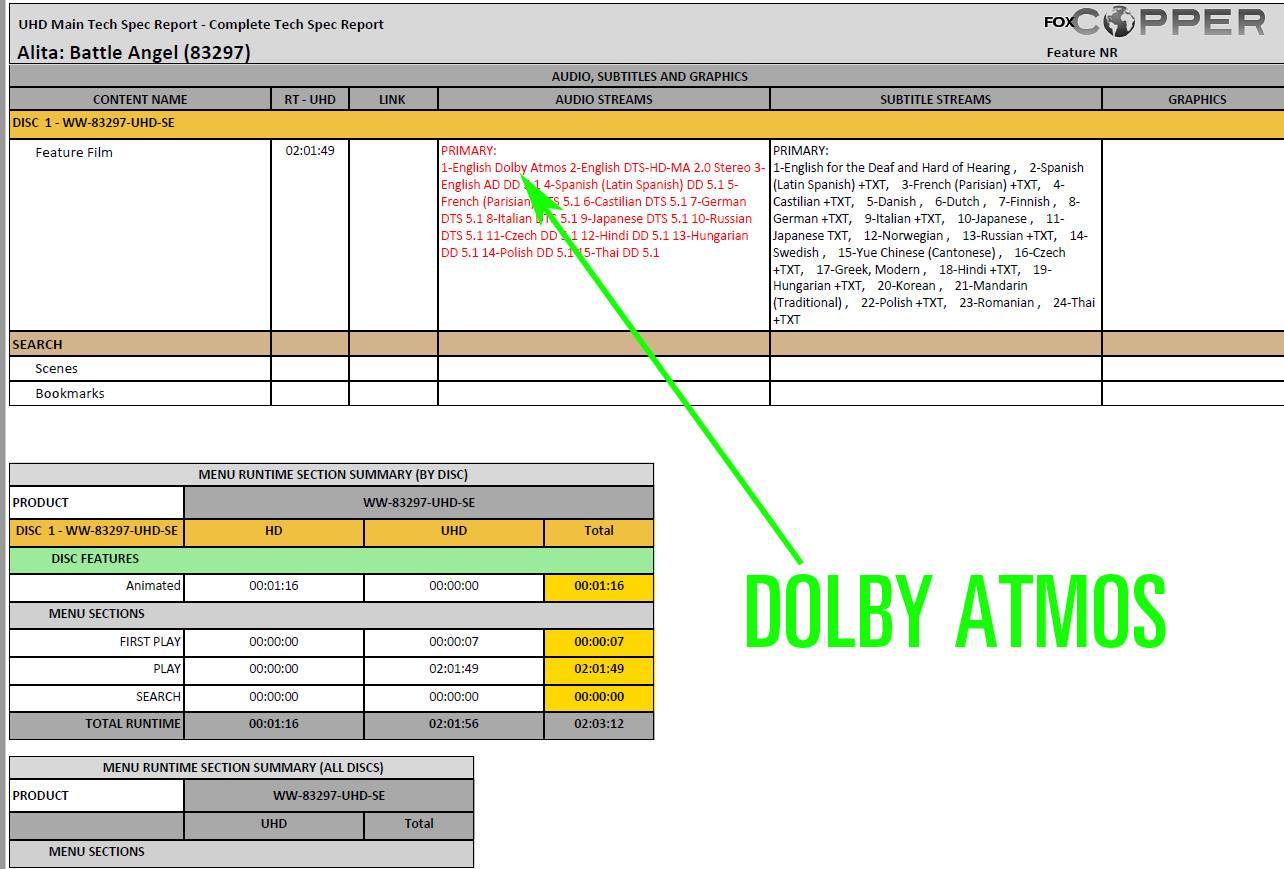Click PLAY Total value 02:01:49
1284x869 pixels.
click(x=599, y=669)
